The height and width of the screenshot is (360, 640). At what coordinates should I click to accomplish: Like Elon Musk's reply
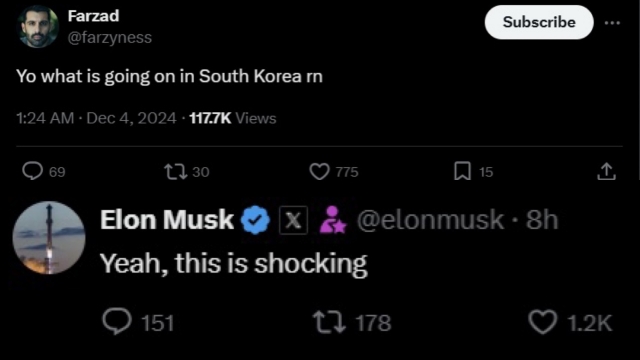(x=542, y=322)
